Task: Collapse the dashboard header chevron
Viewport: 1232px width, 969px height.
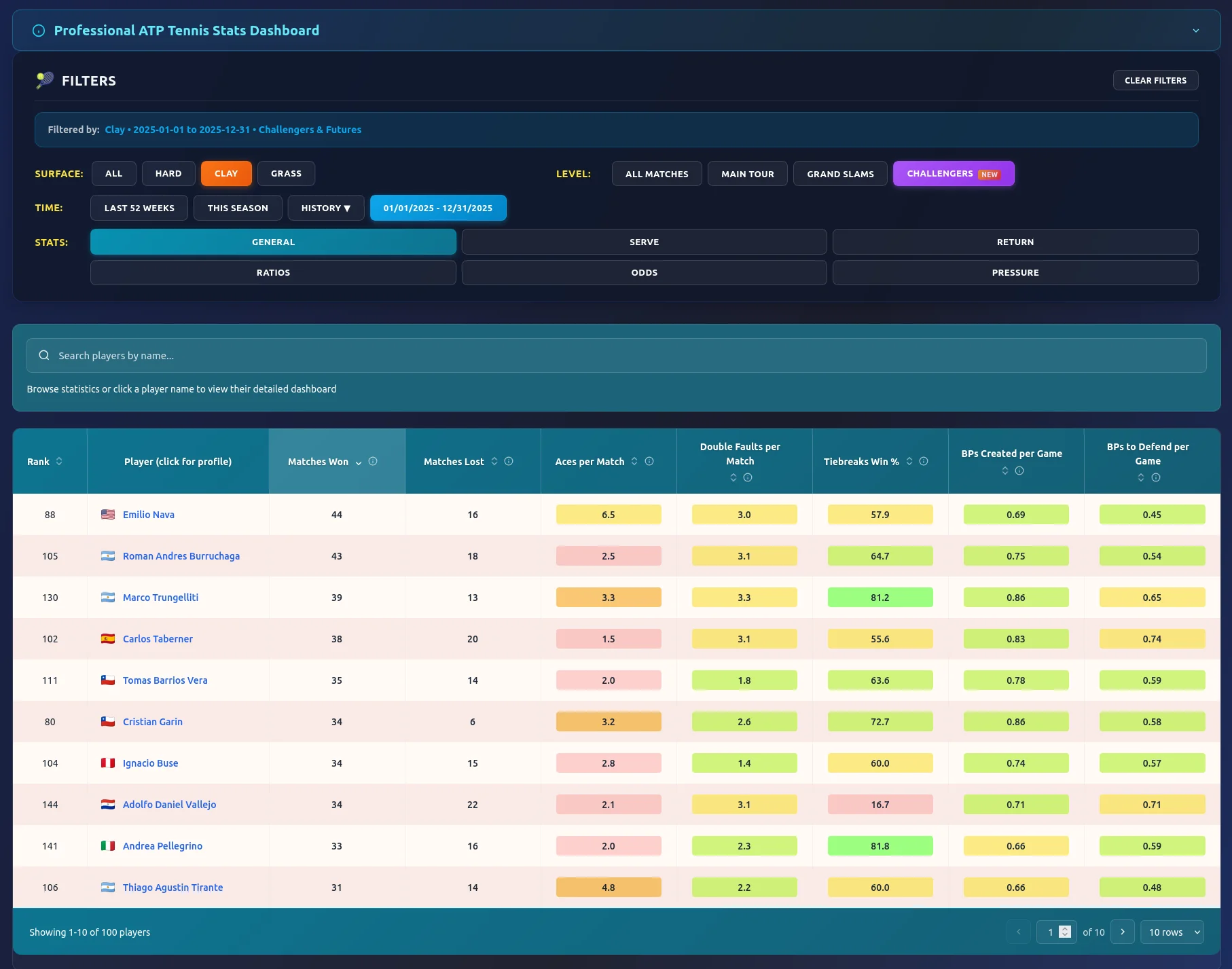Action: click(x=1196, y=31)
